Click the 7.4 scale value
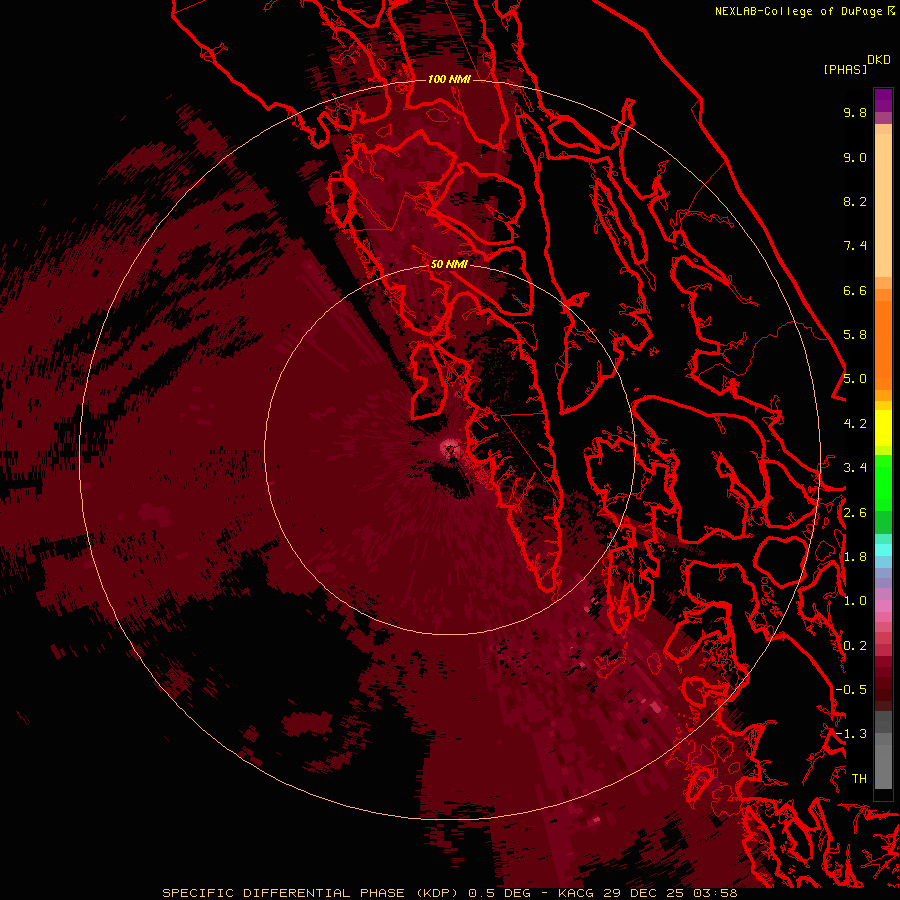 pos(855,246)
